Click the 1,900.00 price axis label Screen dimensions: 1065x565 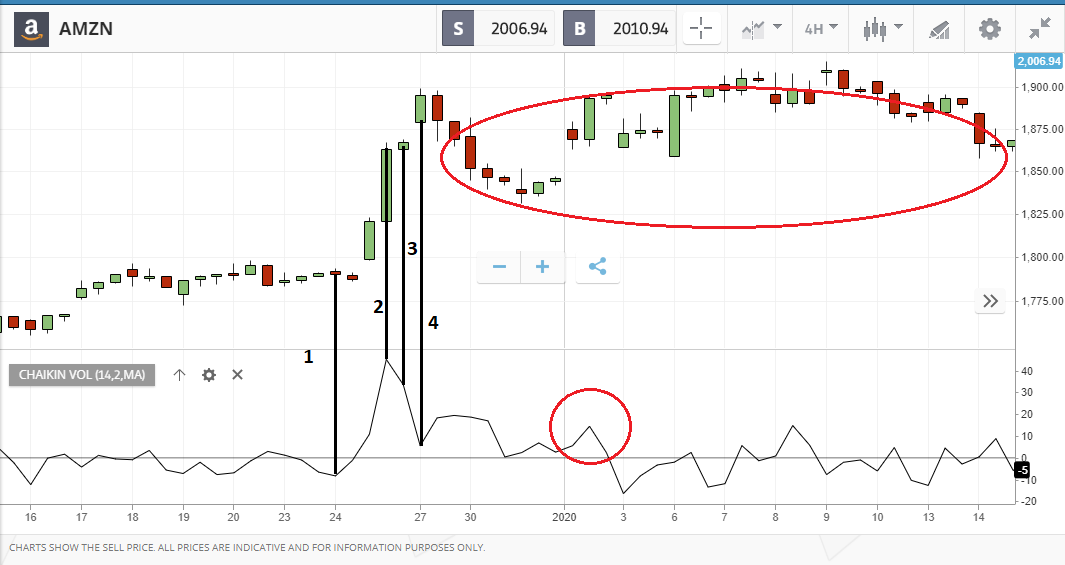click(x=1043, y=87)
